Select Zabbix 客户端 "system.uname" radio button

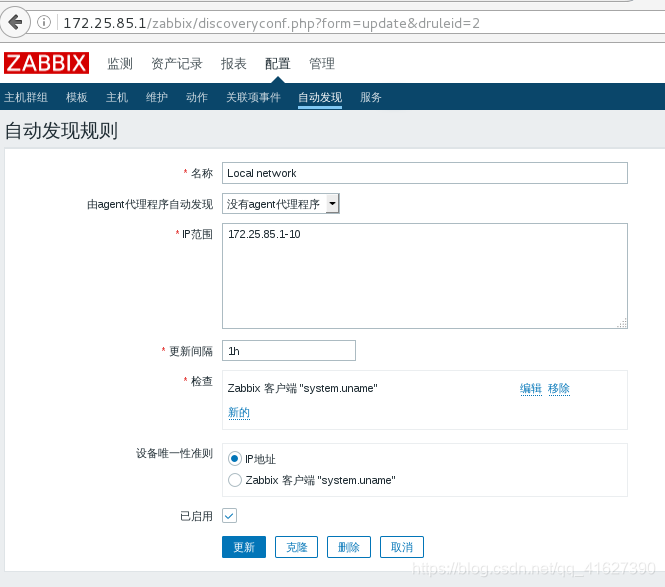point(235,480)
